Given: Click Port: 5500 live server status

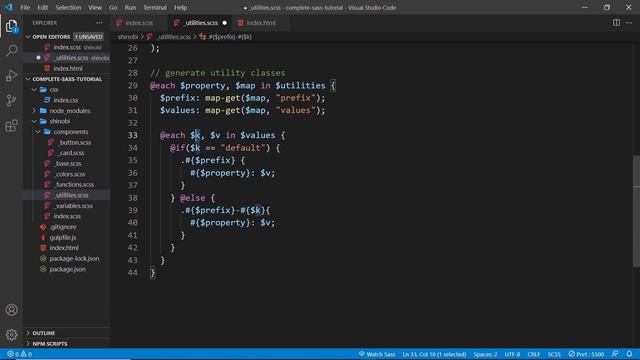Looking at the screenshot, I should point(586,354).
